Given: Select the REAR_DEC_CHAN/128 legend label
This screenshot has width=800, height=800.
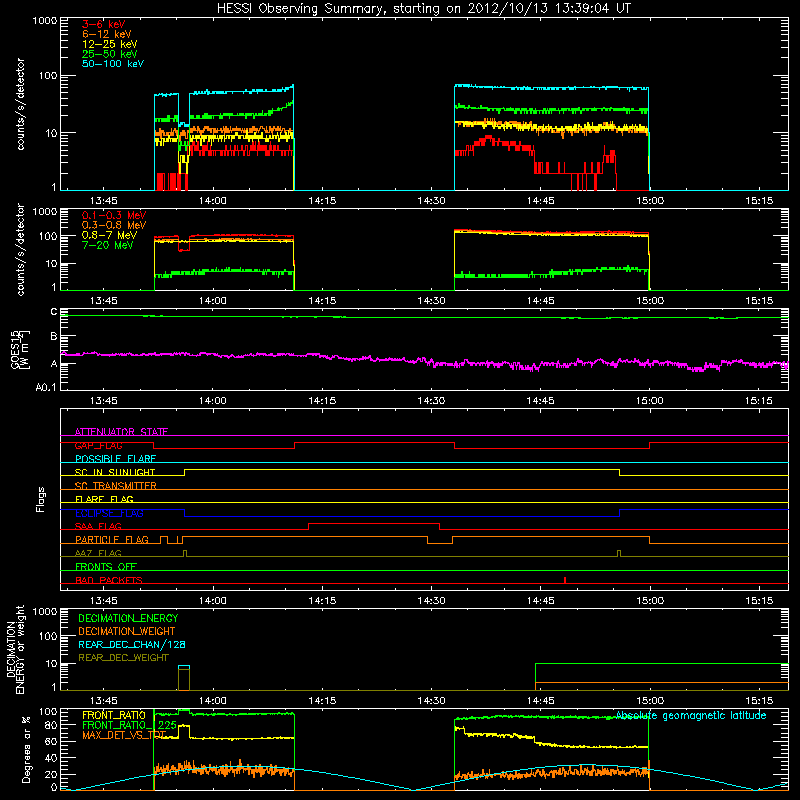Looking at the screenshot, I should 132,644.
